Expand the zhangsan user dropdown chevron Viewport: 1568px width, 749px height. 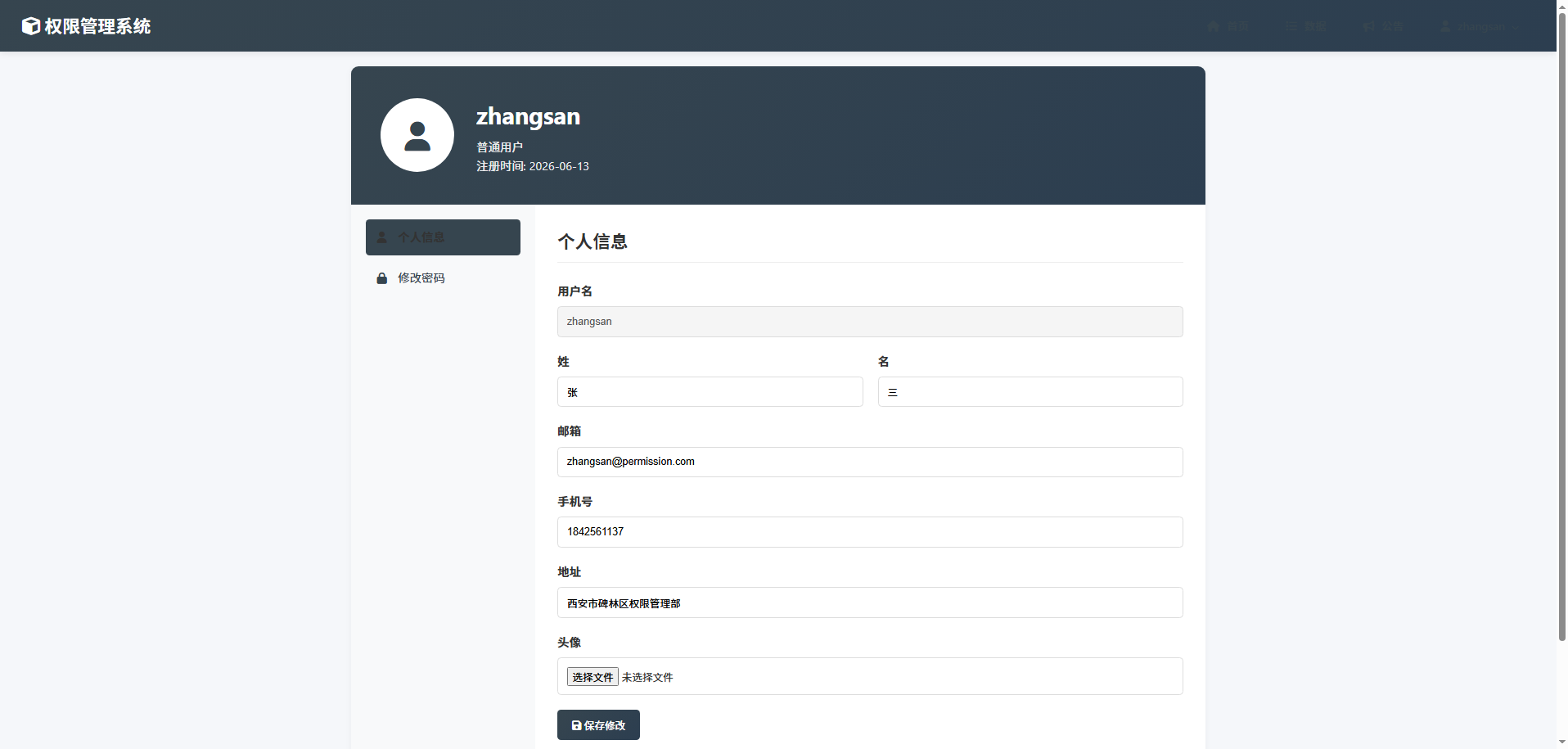pyautogui.click(x=1516, y=27)
